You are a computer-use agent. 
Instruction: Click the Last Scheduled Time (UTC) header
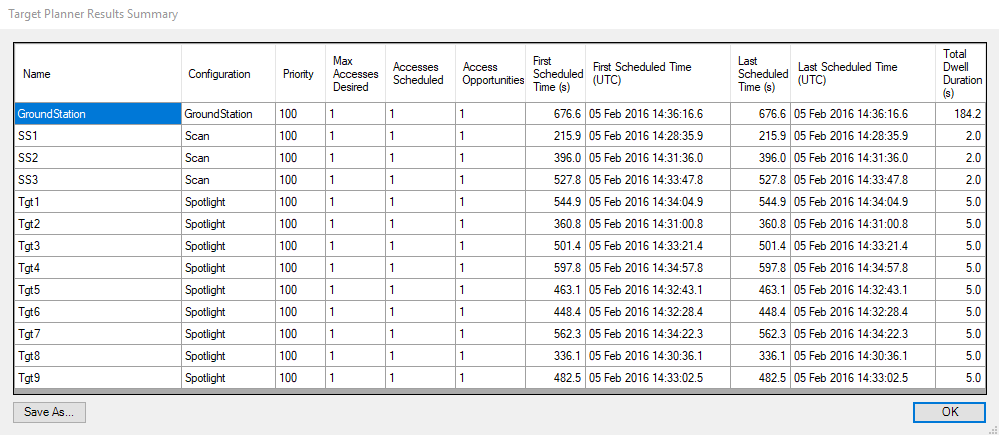[863, 74]
